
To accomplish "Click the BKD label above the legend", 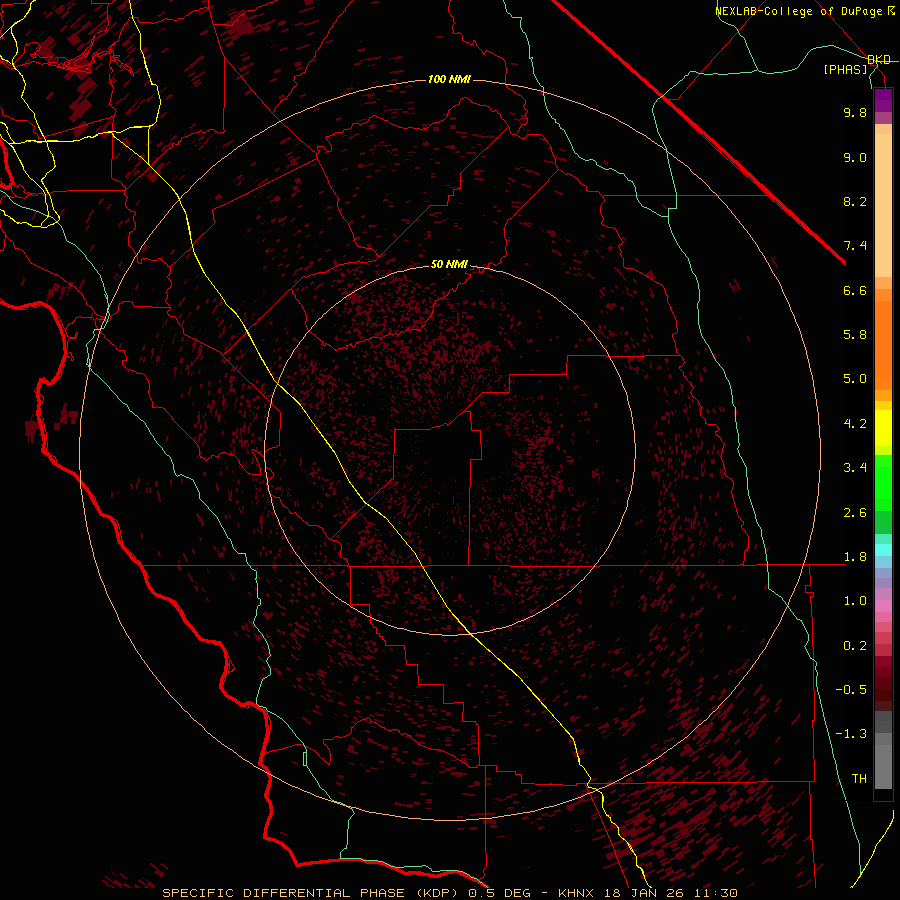I will pos(878,60).
